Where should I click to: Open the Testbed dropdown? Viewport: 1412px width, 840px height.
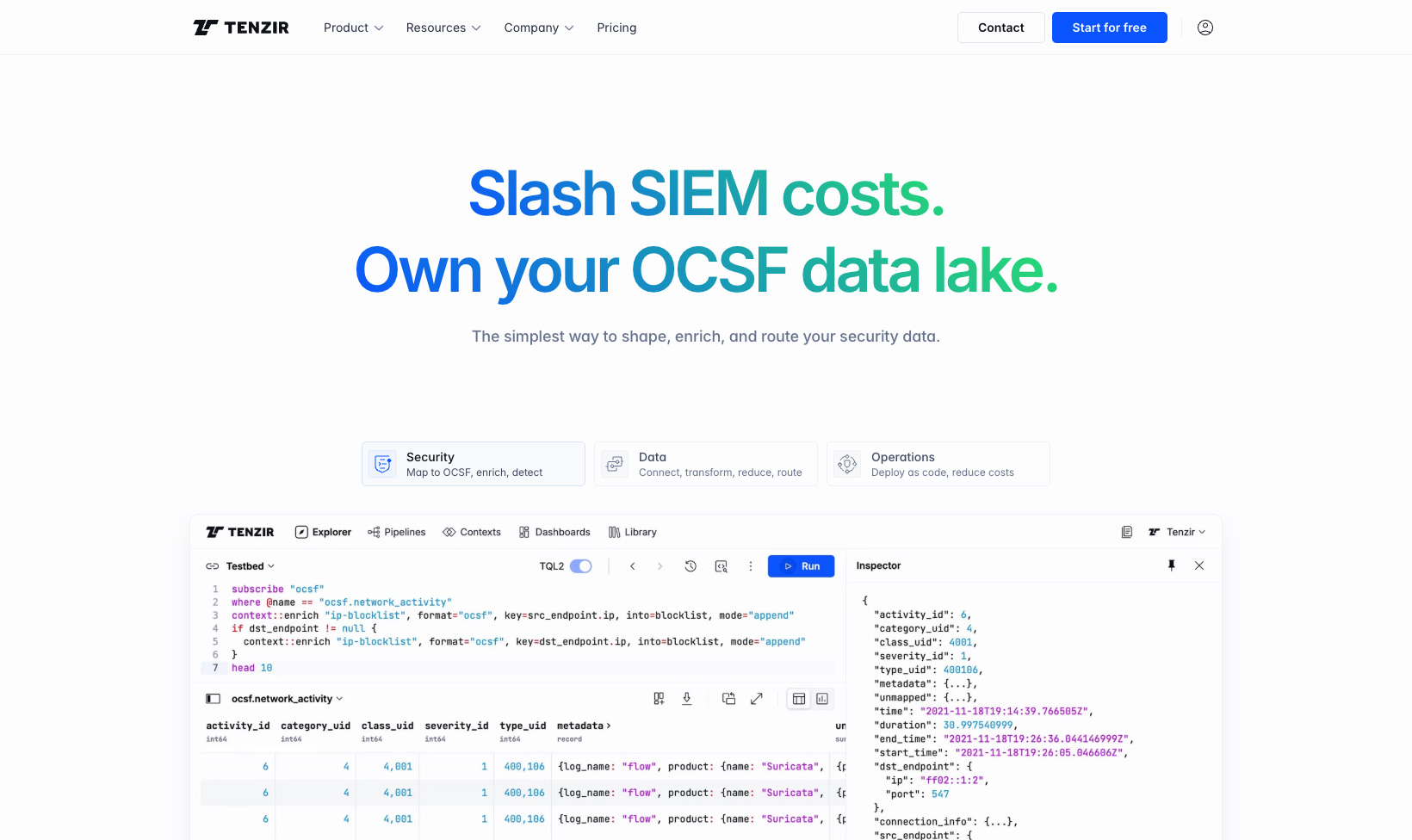click(251, 566)
